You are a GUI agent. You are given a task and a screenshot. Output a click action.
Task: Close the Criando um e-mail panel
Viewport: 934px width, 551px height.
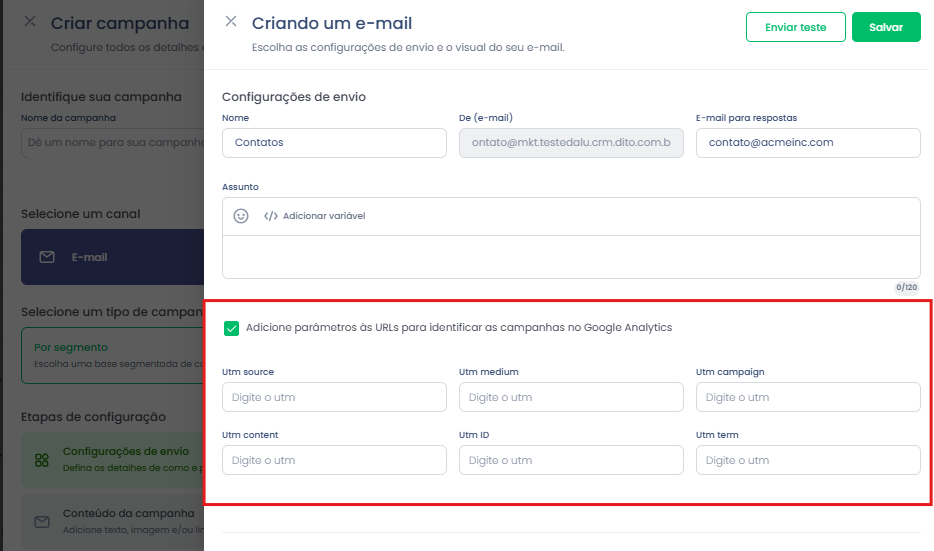click(x=231, y=21)
